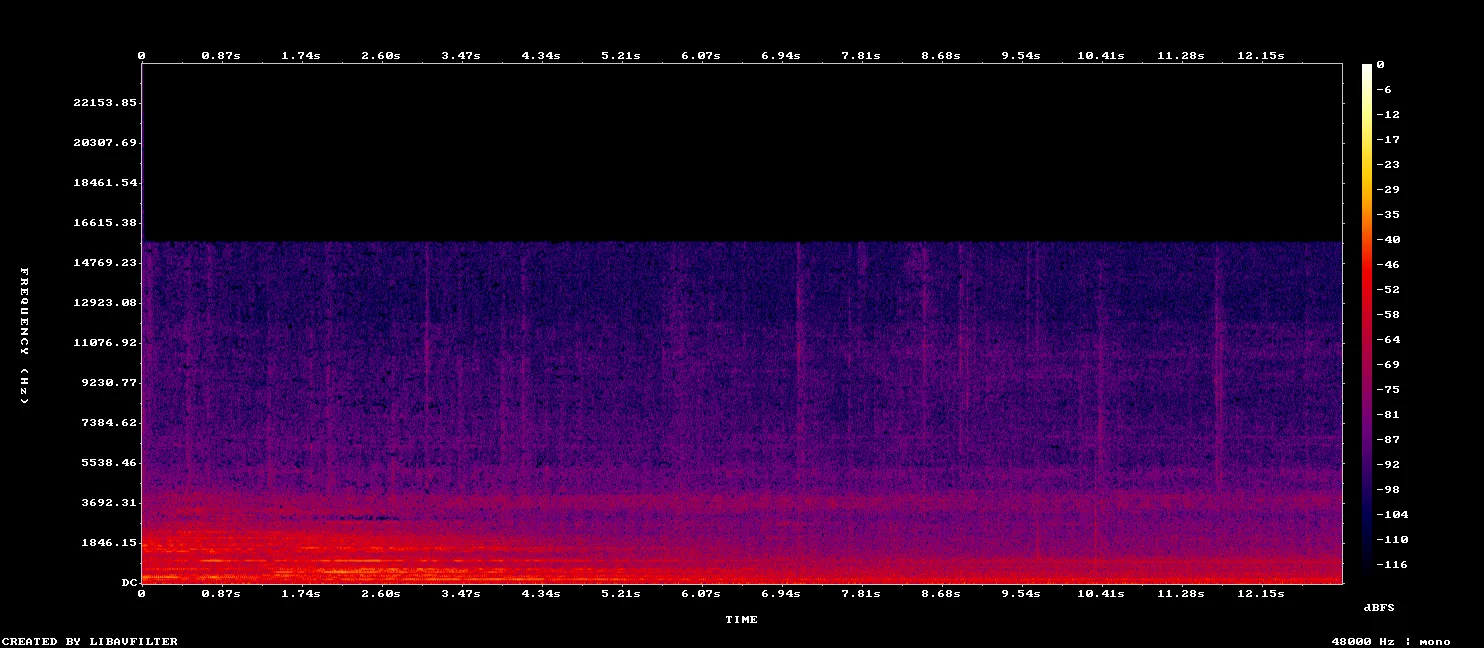Pick the -110 dBFS scale value
The height and width of the screenshot is (648, 1484).
(1392, 540)
